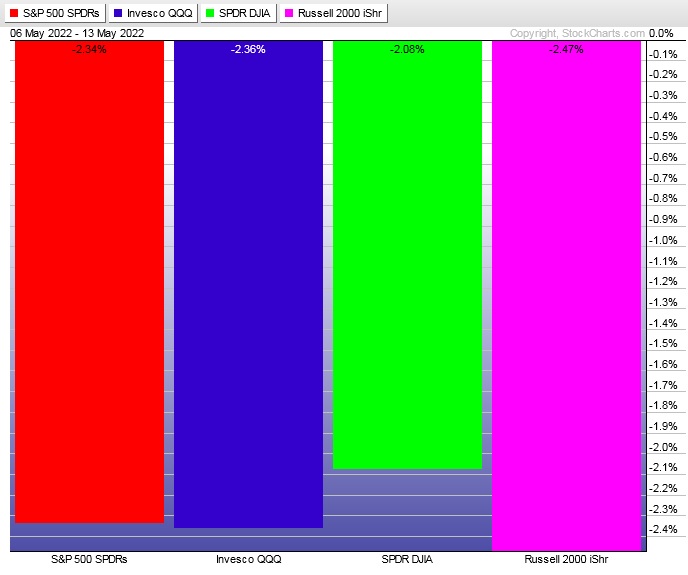Viewport: 688px width, 575px height.
Task: Click the blue Invesco QQQ legend swatch
Action: [118, 13]
